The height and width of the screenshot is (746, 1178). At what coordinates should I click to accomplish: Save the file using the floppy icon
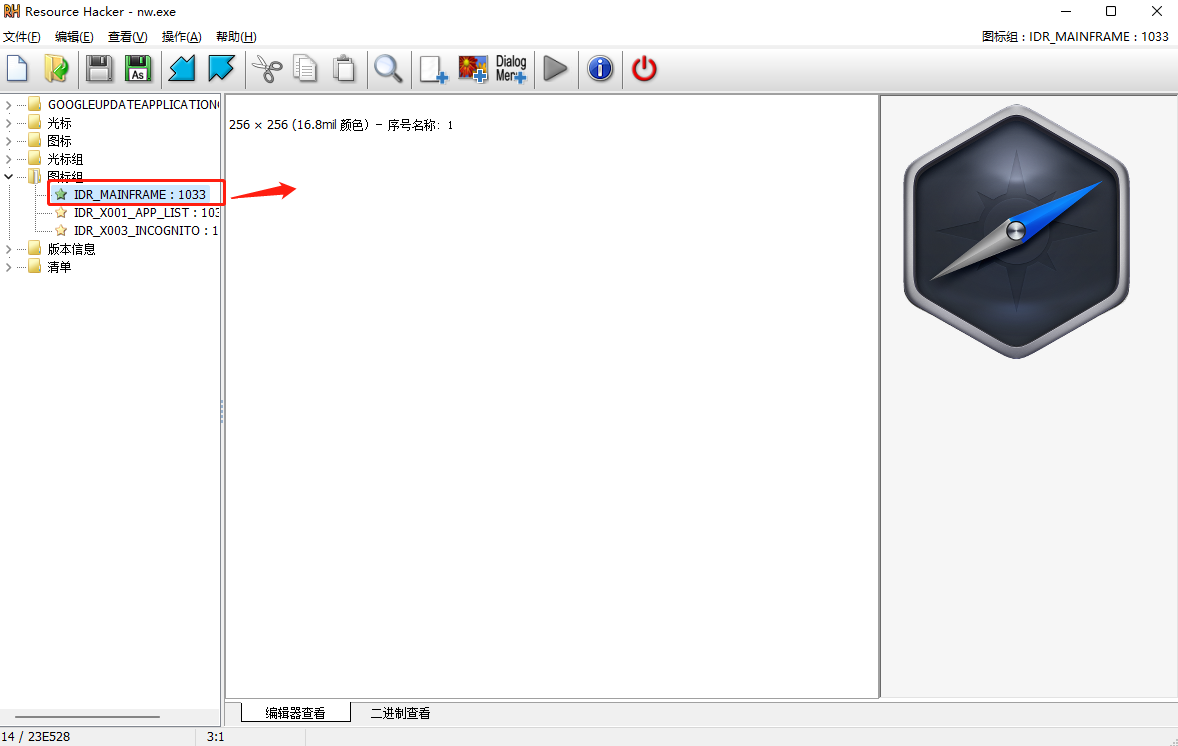coord(99,68)
